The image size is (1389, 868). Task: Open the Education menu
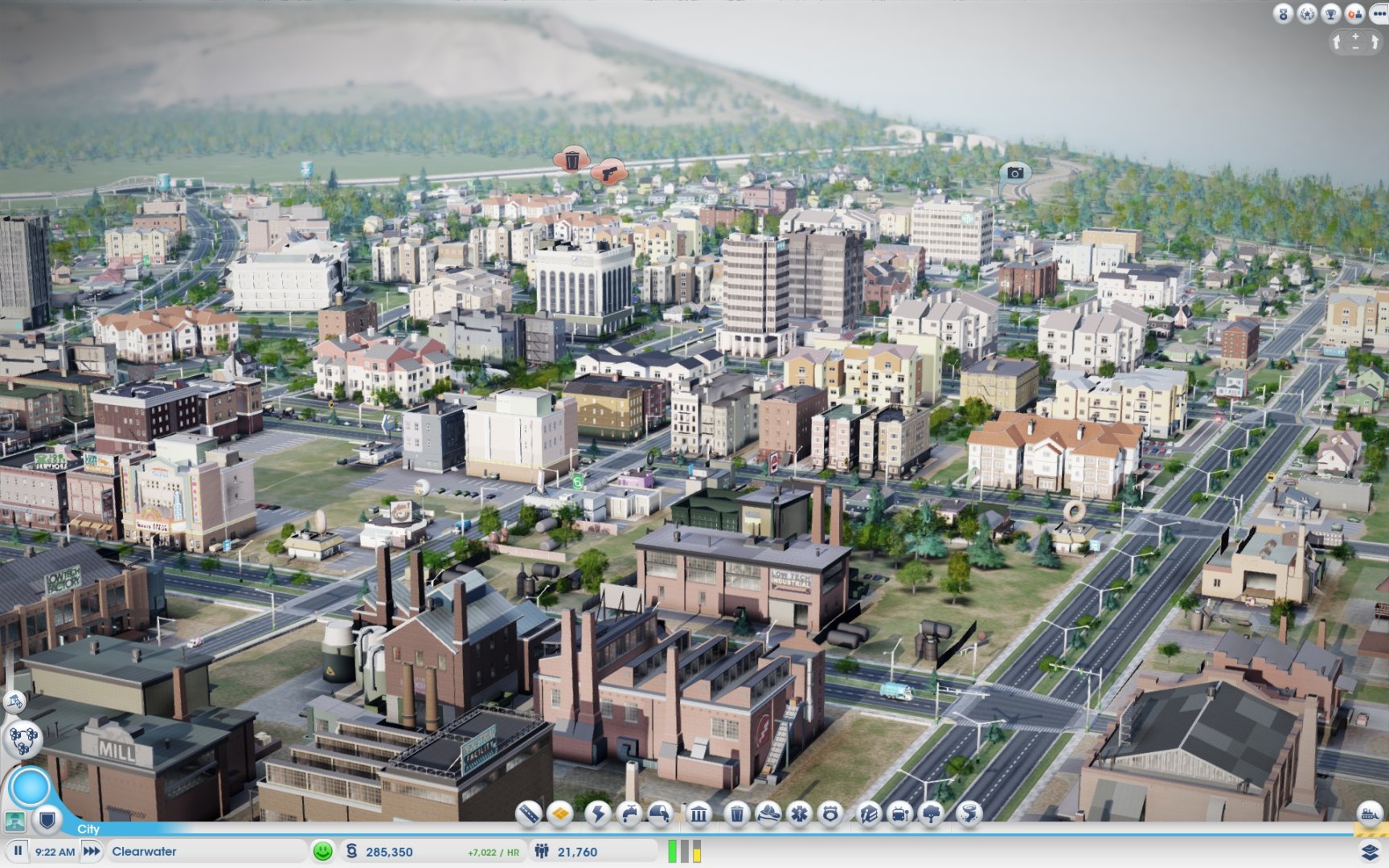869,814
